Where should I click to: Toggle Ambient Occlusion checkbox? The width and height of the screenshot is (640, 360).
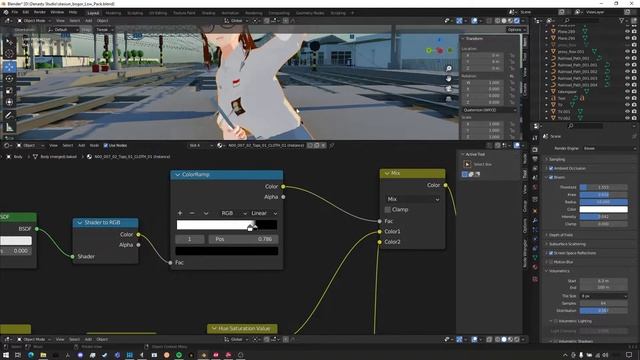(551, 168)
